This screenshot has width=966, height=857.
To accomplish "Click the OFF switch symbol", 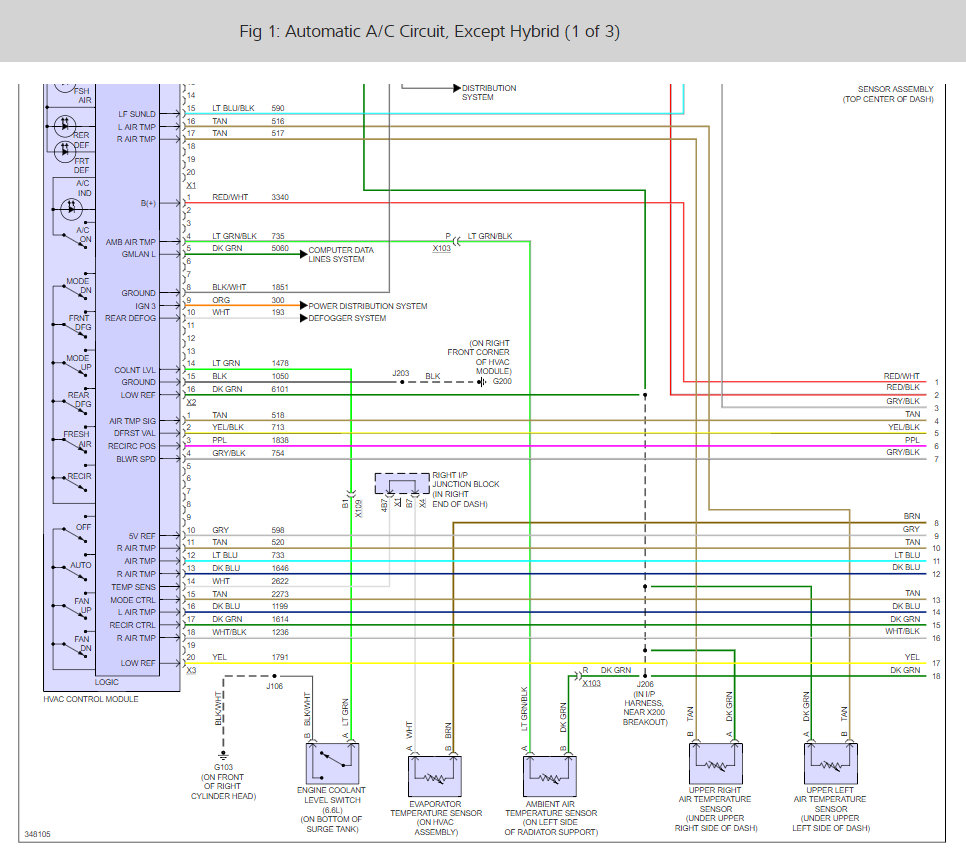I will (74, 534).
